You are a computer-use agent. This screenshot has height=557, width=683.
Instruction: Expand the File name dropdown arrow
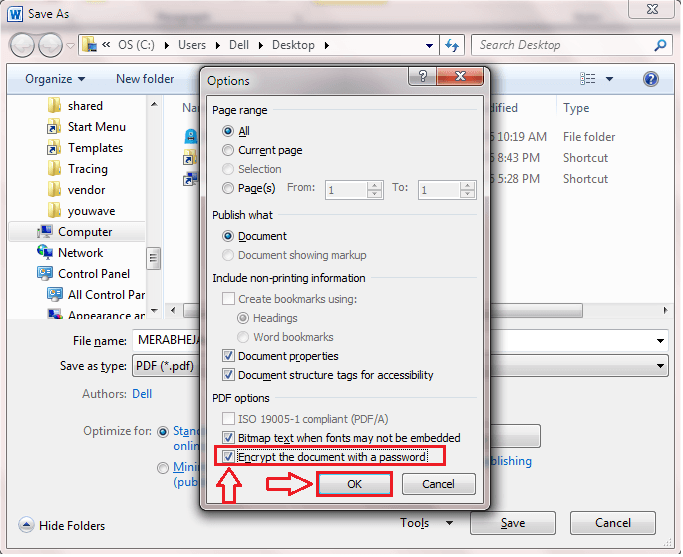(660, 341)
